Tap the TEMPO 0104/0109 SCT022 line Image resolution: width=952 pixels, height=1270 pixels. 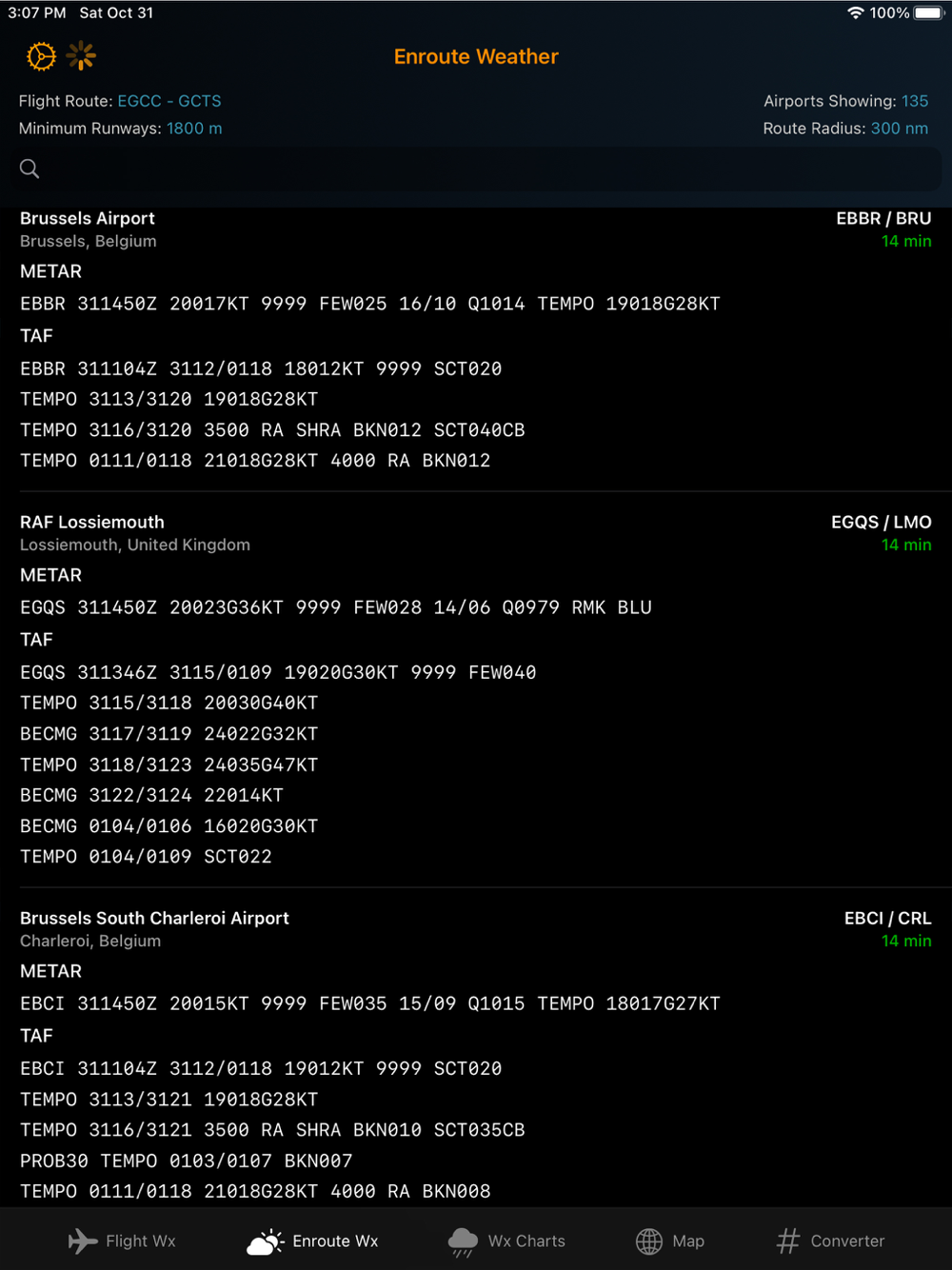146,857
